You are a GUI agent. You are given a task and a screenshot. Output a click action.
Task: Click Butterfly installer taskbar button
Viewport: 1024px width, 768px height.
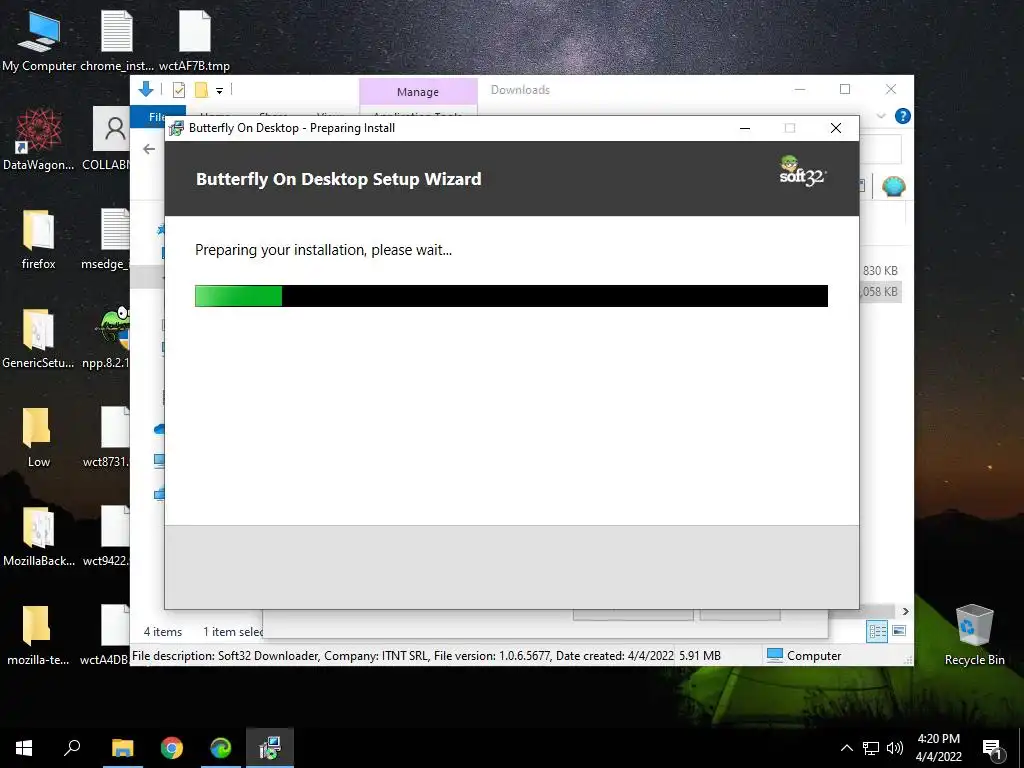270,748
